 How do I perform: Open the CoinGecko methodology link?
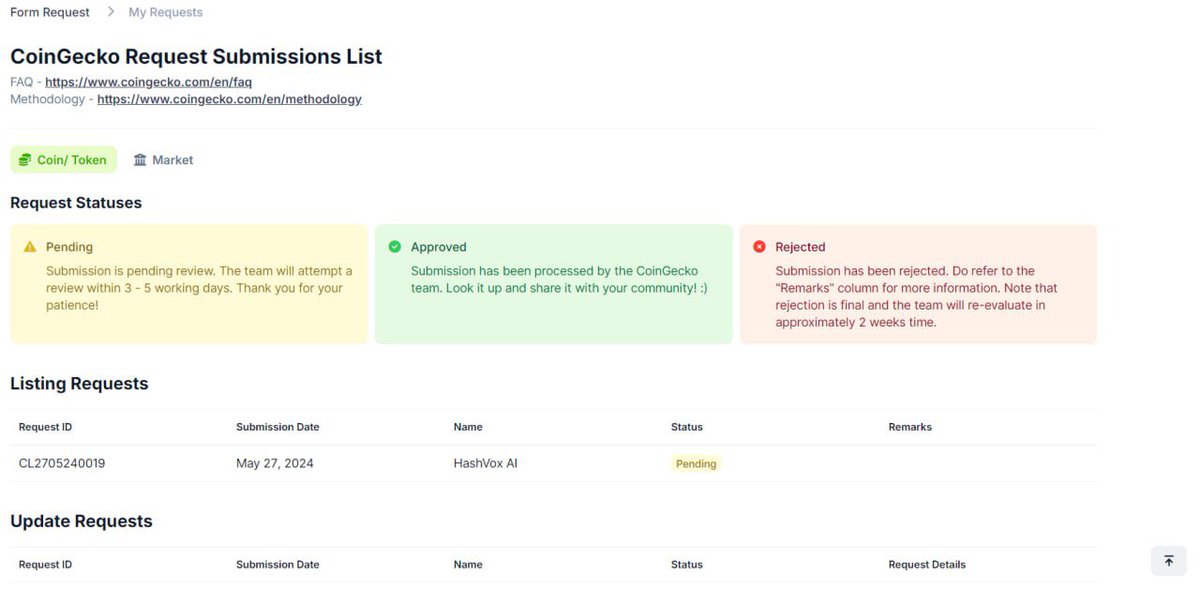coord(229,99)
